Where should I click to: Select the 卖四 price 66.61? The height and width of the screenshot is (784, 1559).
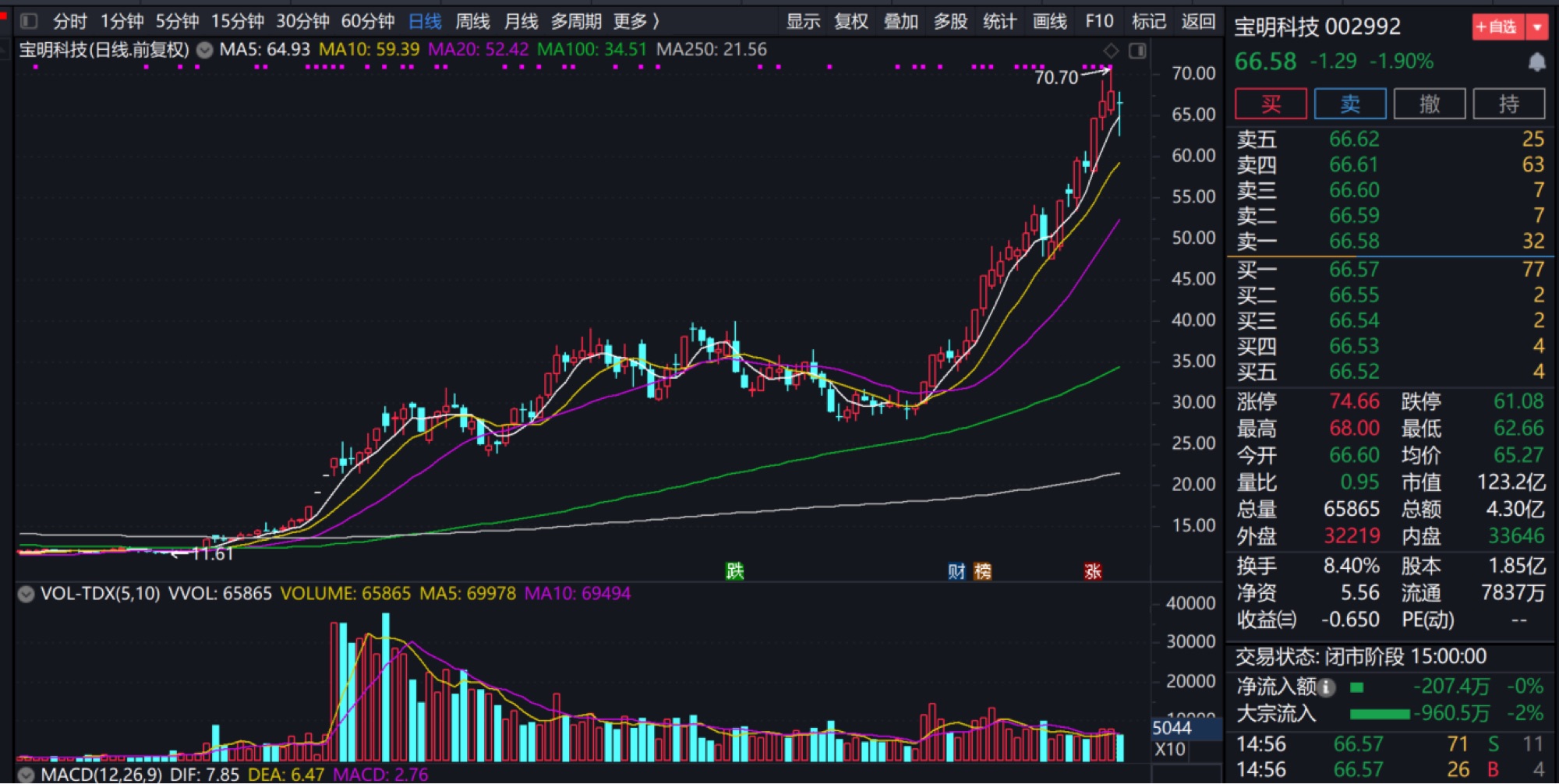click(1354, 165)
